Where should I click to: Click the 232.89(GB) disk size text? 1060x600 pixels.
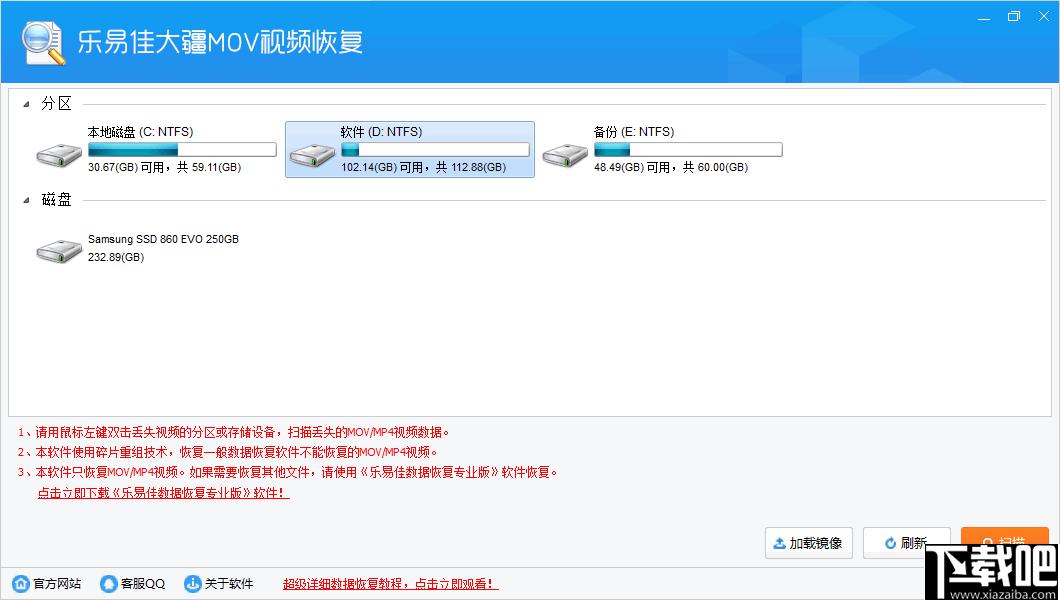(x=116, y=257)
